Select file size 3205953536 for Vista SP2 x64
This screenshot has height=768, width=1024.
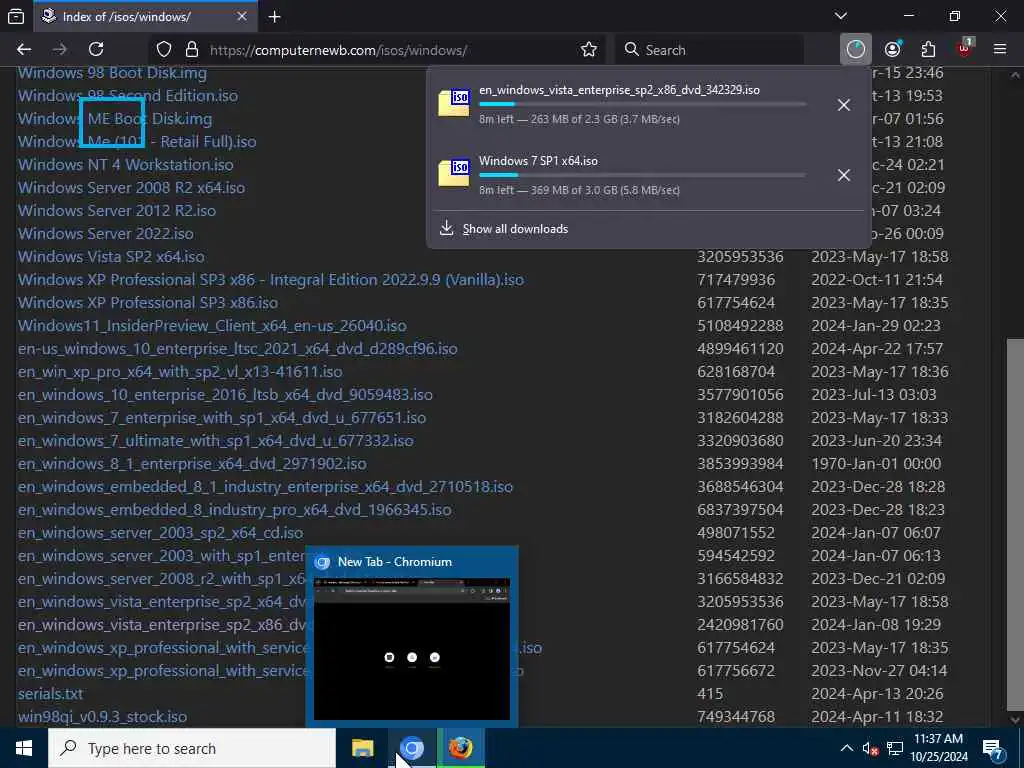[740, 256]
